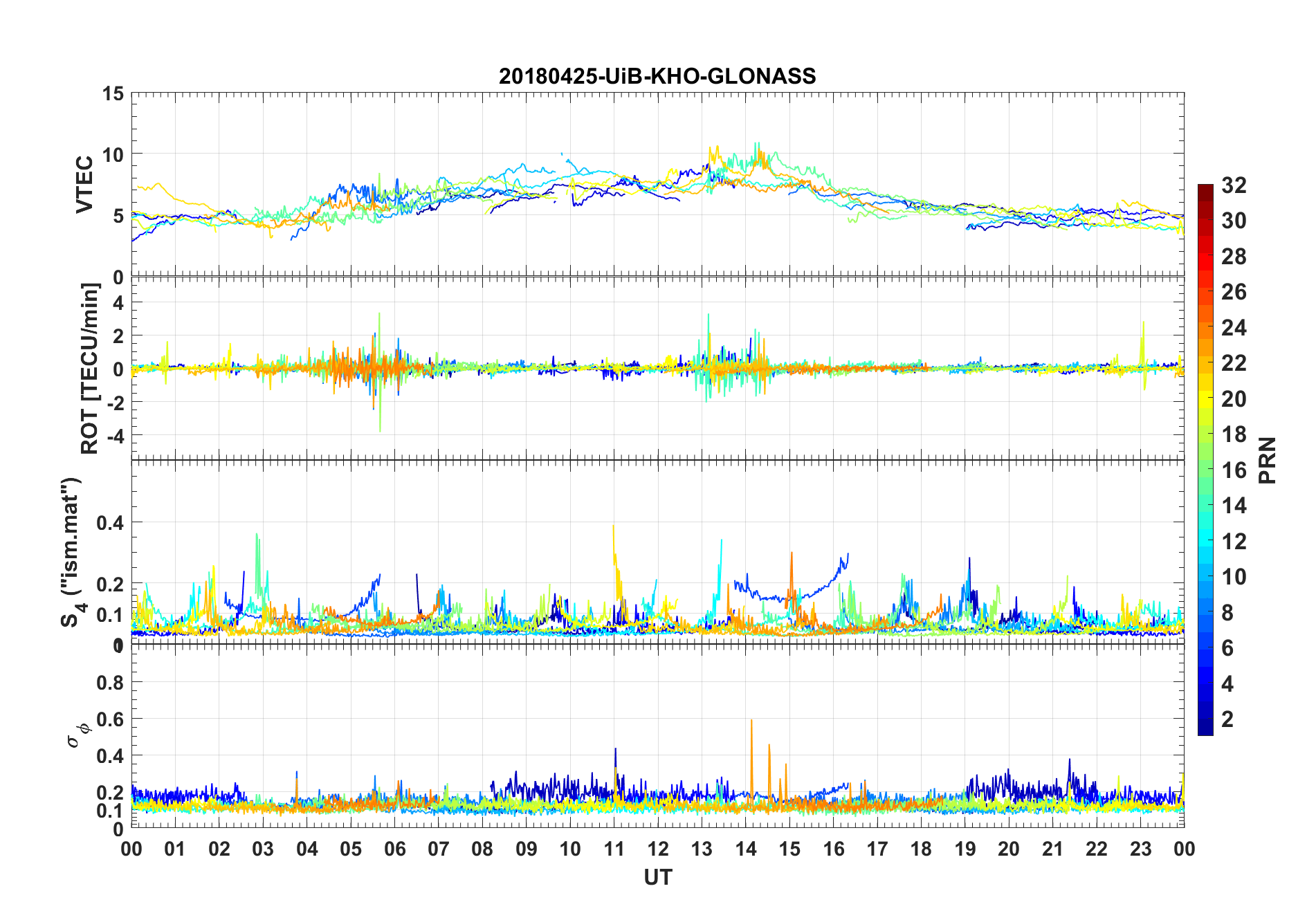Click colorbar tick label 14

click(1234, 506)
